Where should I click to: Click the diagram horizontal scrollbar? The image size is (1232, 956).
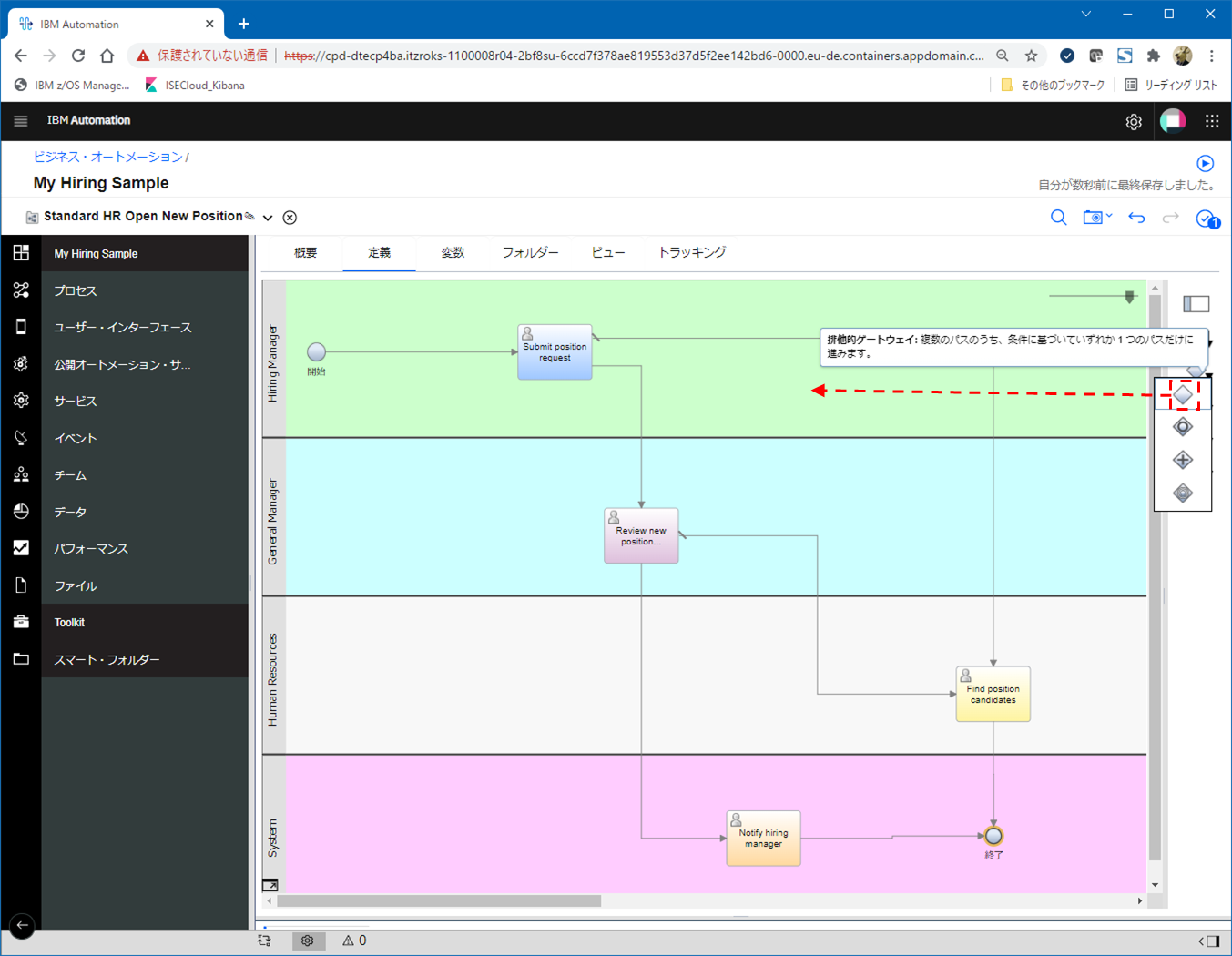coord(439,900)
